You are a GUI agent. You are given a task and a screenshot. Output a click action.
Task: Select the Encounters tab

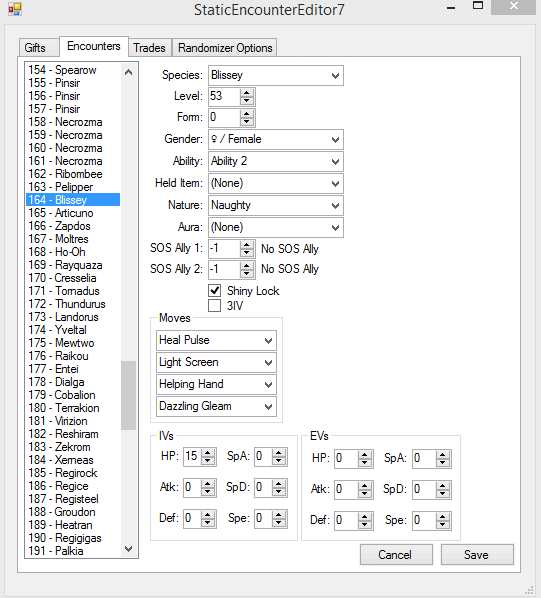tap(94, 46)
